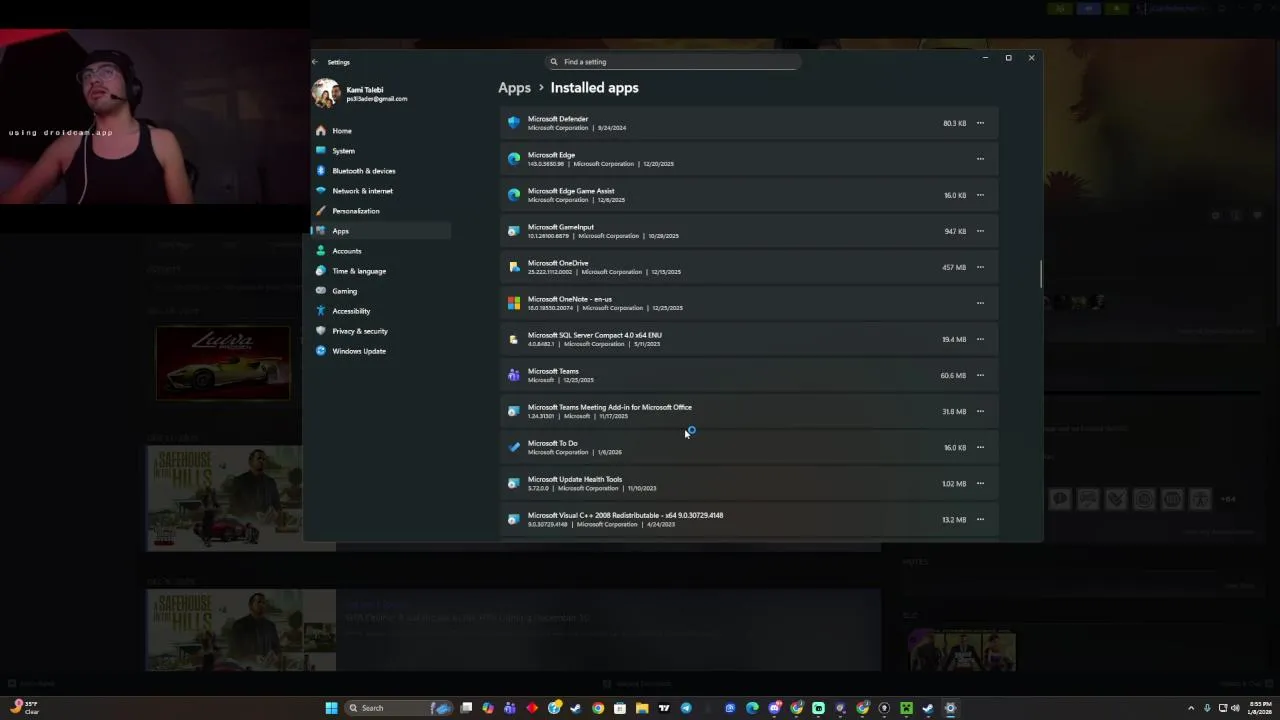Click the Microsoft OneNote app icon
This screenshot has width=1280, height=720.
pyautogui.click(x=514, y=303)
